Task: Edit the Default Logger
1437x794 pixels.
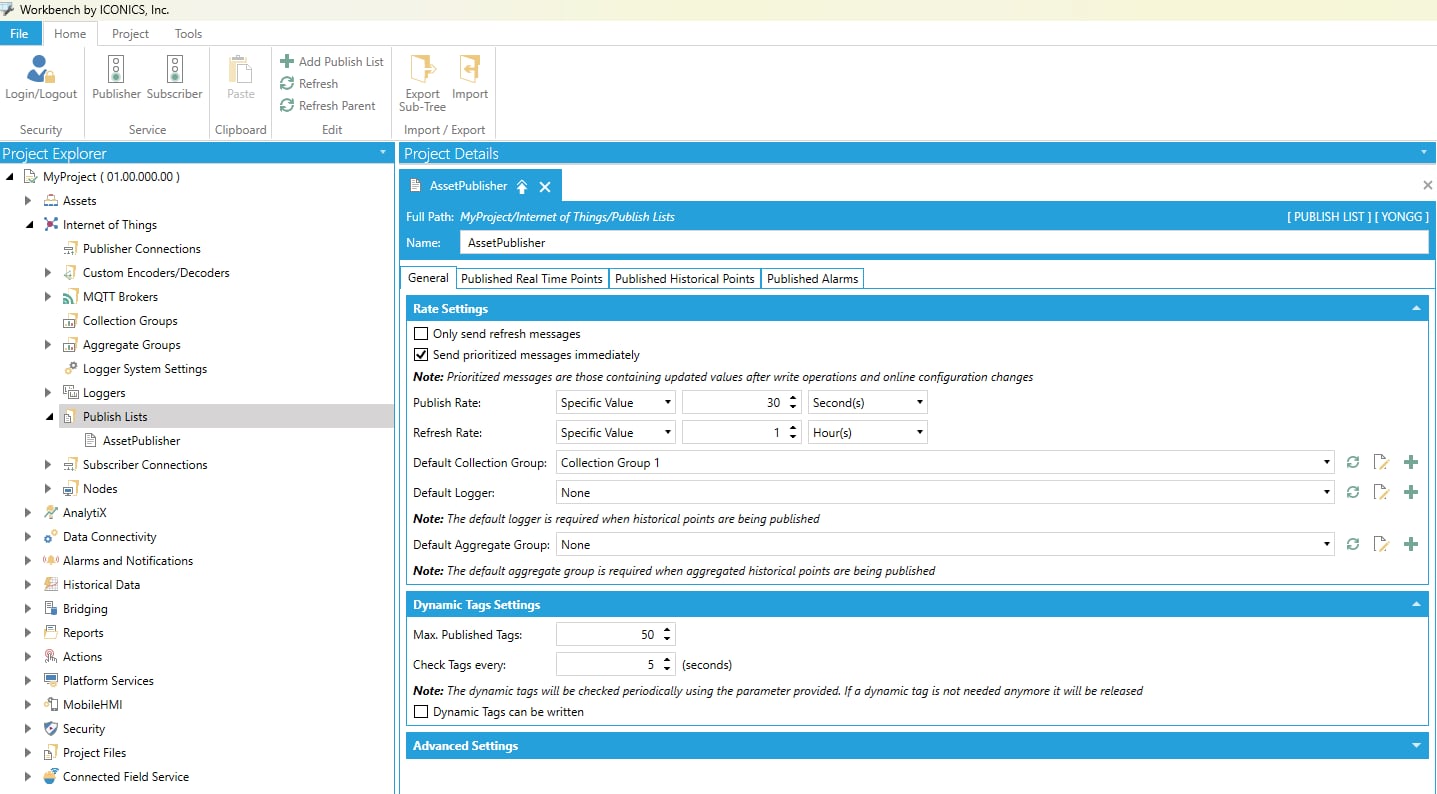Action: click(x=1381, y=492)
